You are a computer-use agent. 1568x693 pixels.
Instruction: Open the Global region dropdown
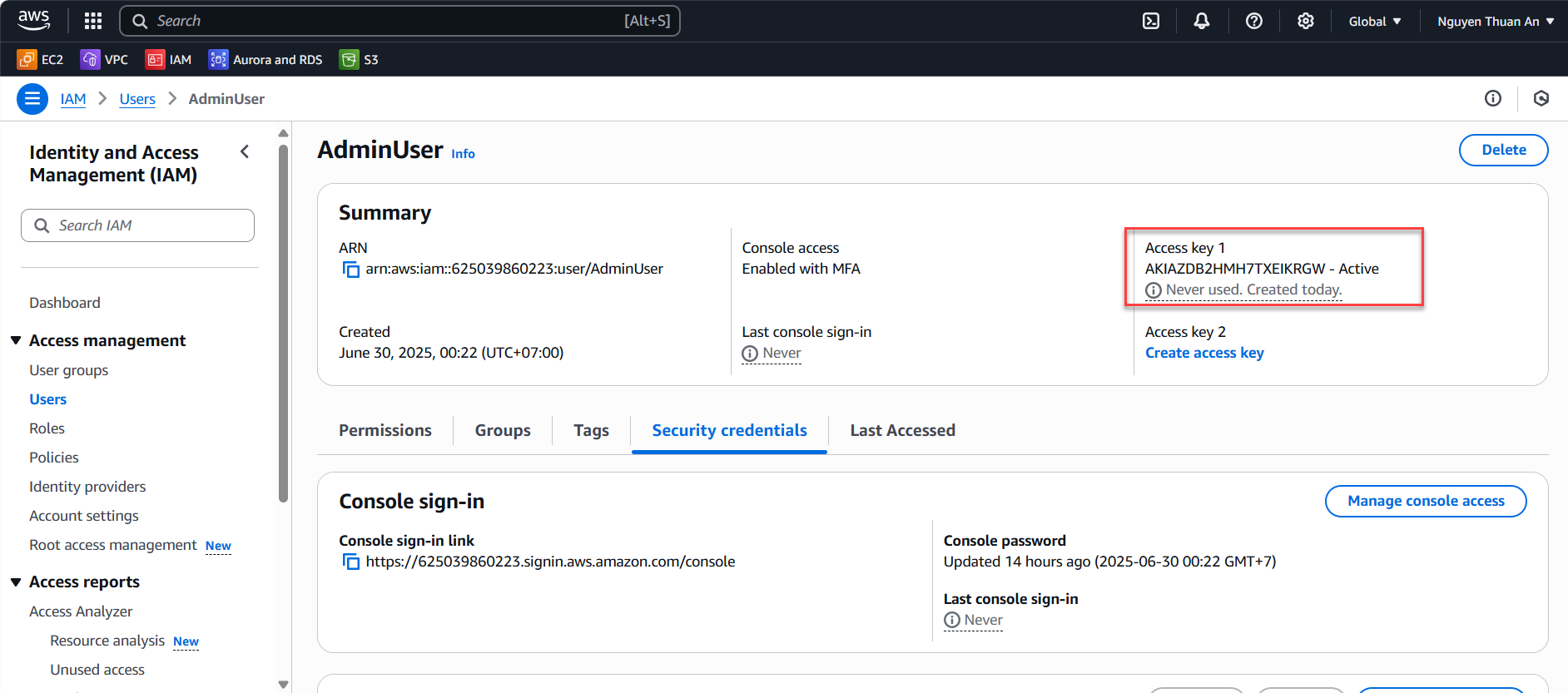point(1375,22)
